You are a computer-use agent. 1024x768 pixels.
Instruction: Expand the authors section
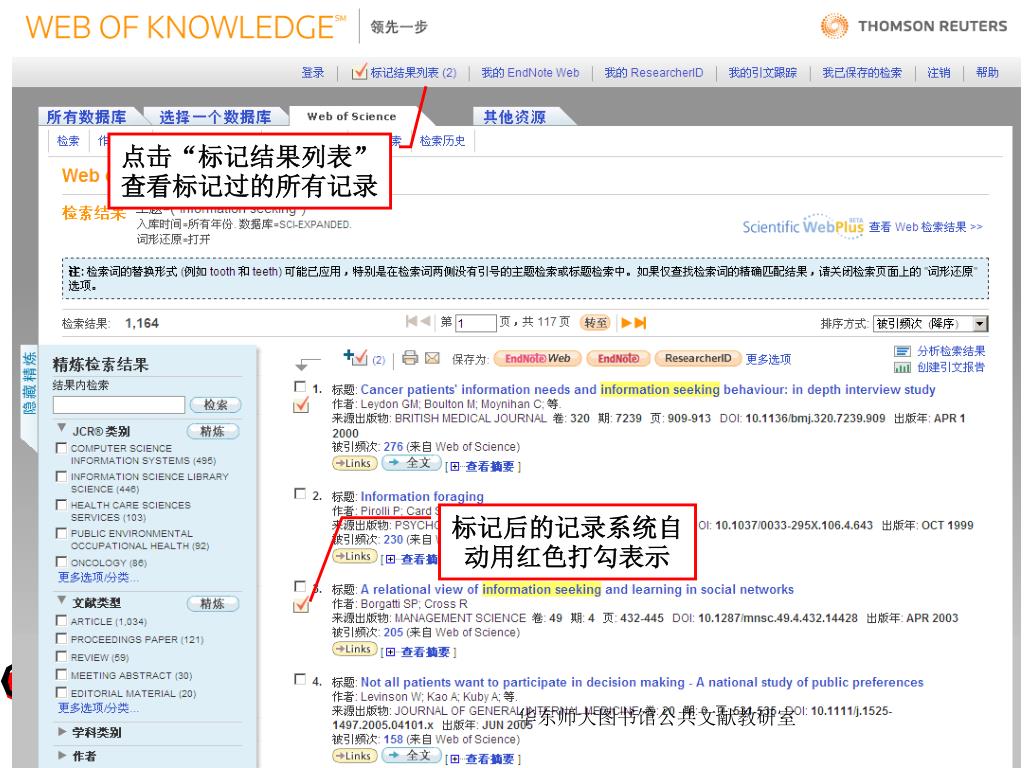pyautogui.click(x=62, y=756)
